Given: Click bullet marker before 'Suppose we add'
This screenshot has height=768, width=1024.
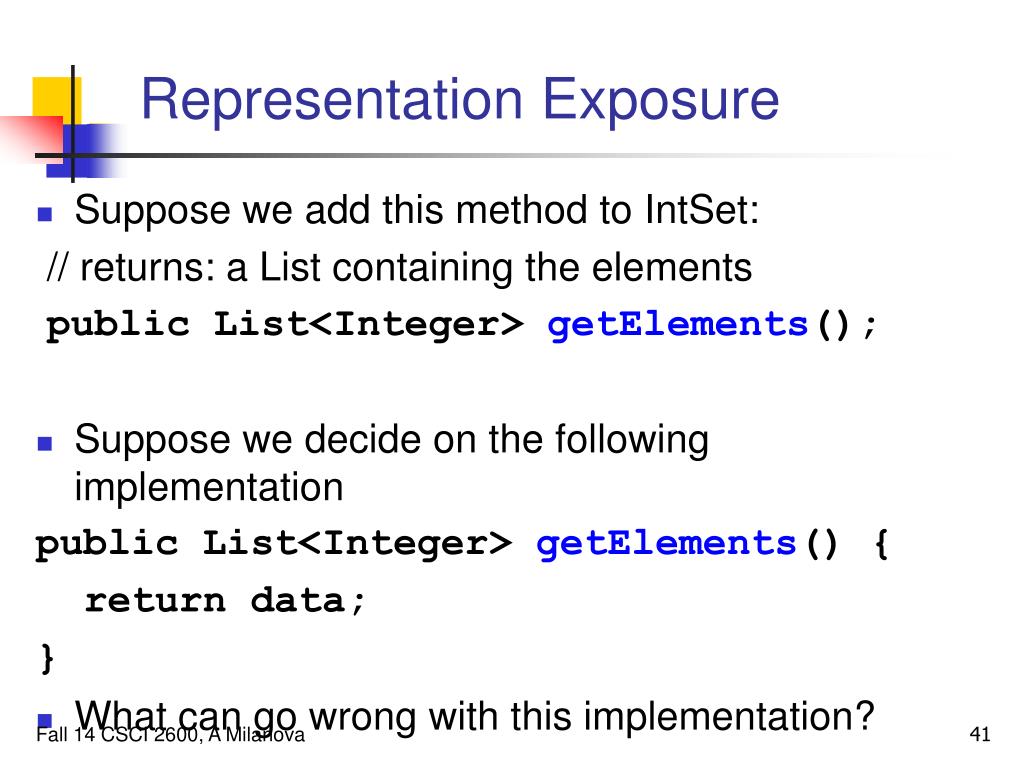Looking at the screenshot, I should click(44, 214).
